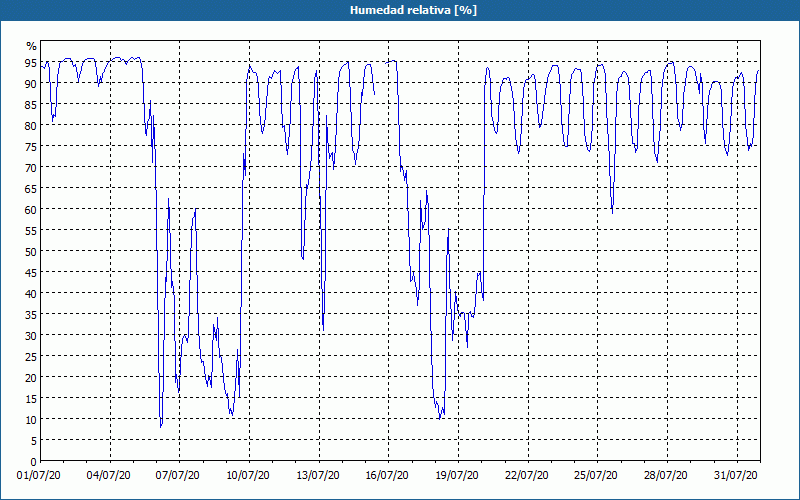
Task: Click the 85 value on the y-axis
Action: (x=31, y=105)
